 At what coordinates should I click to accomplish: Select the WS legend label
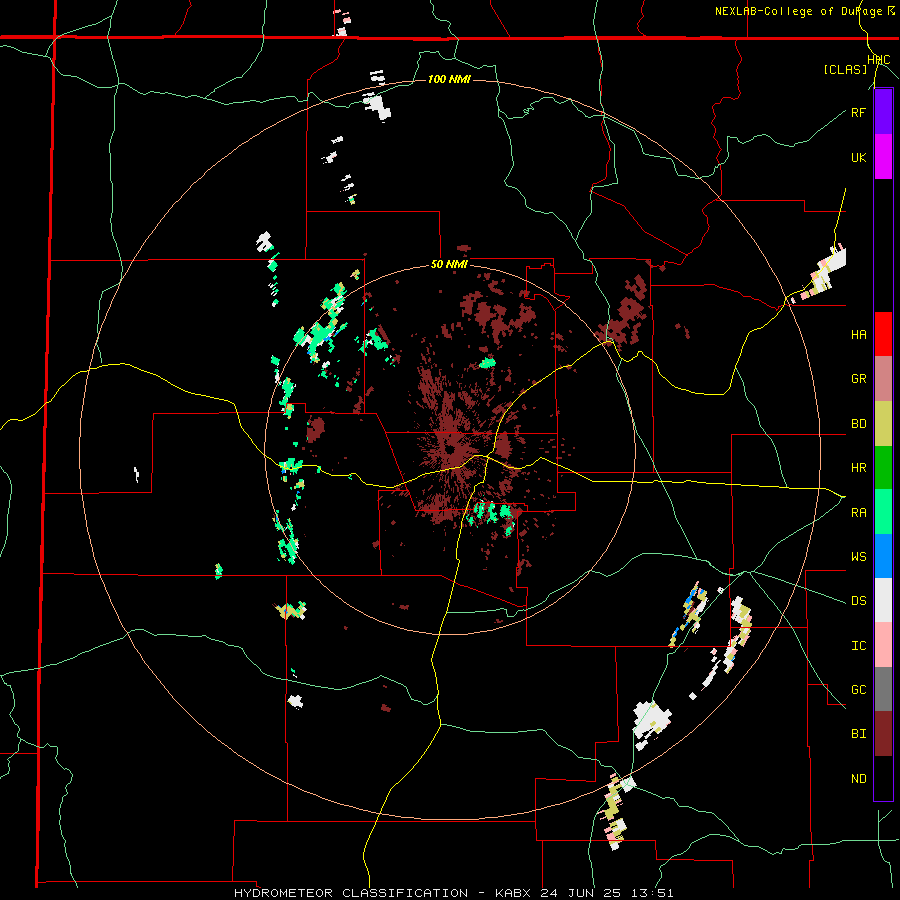point(859,557)
